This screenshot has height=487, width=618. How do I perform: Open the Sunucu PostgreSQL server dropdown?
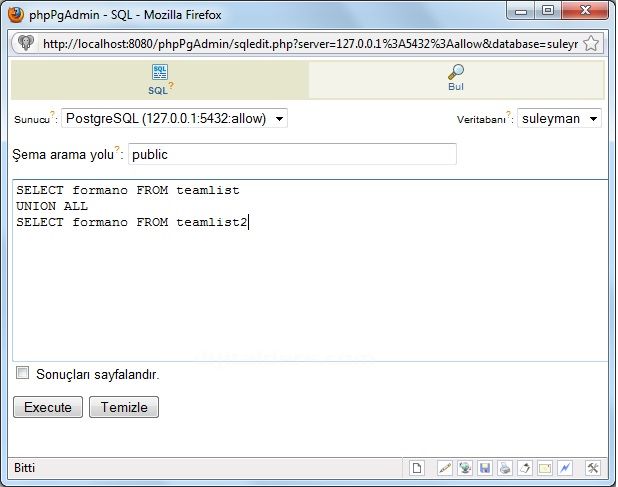(x=174, y=118)
